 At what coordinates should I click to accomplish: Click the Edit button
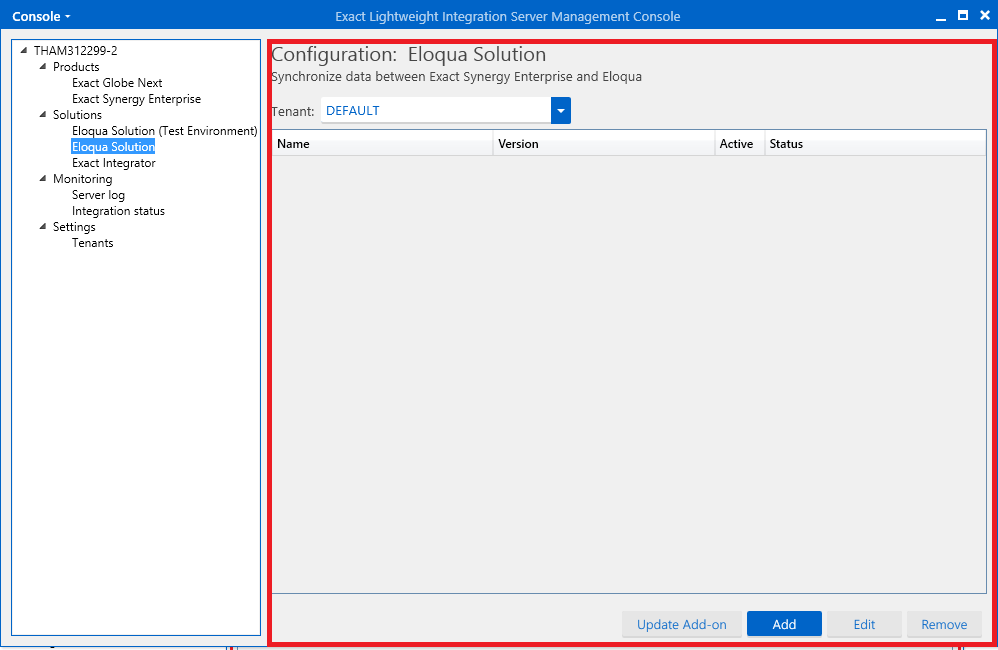pos(864,625)
